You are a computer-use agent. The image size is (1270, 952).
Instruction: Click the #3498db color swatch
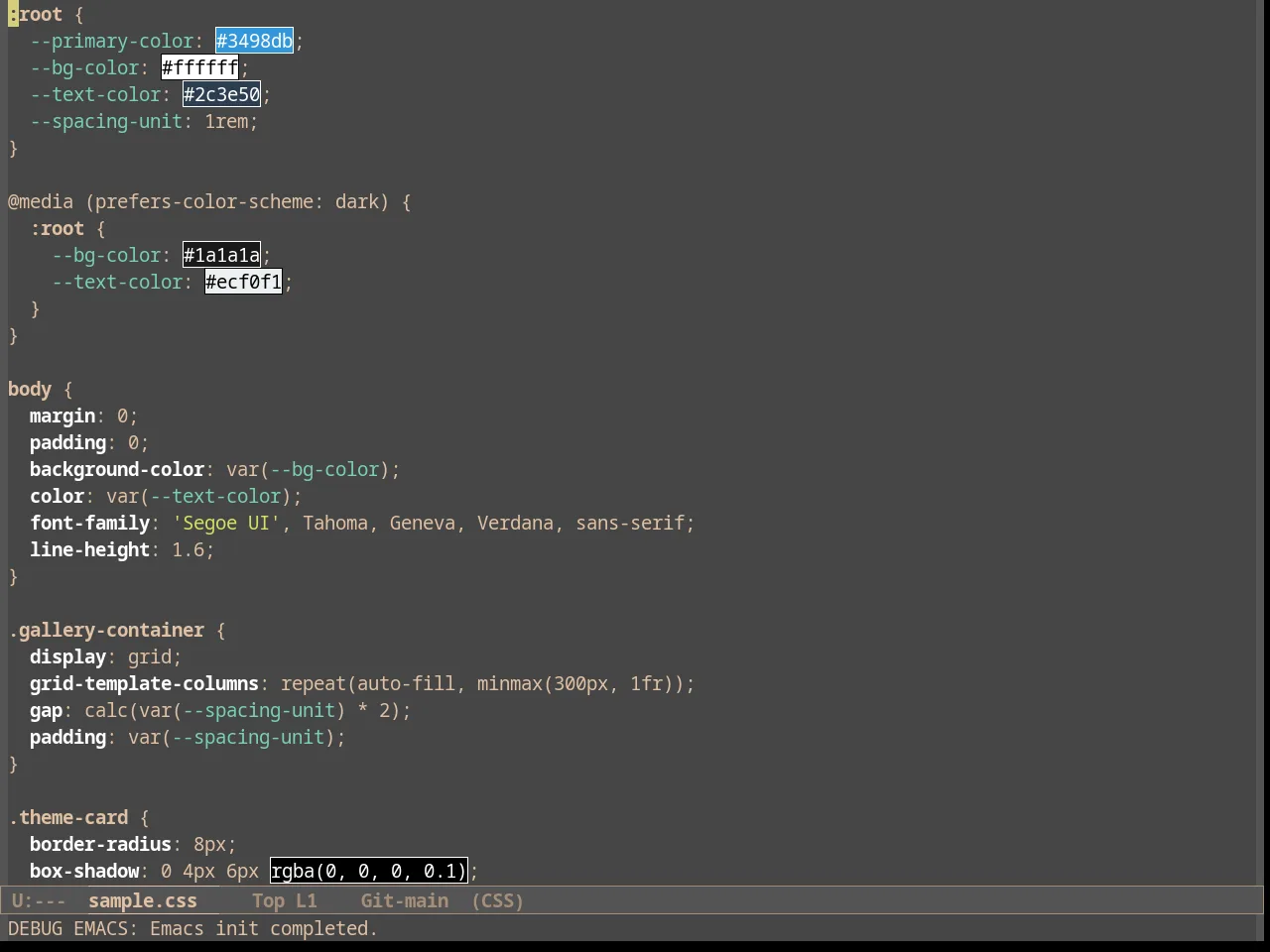[254, 41]
